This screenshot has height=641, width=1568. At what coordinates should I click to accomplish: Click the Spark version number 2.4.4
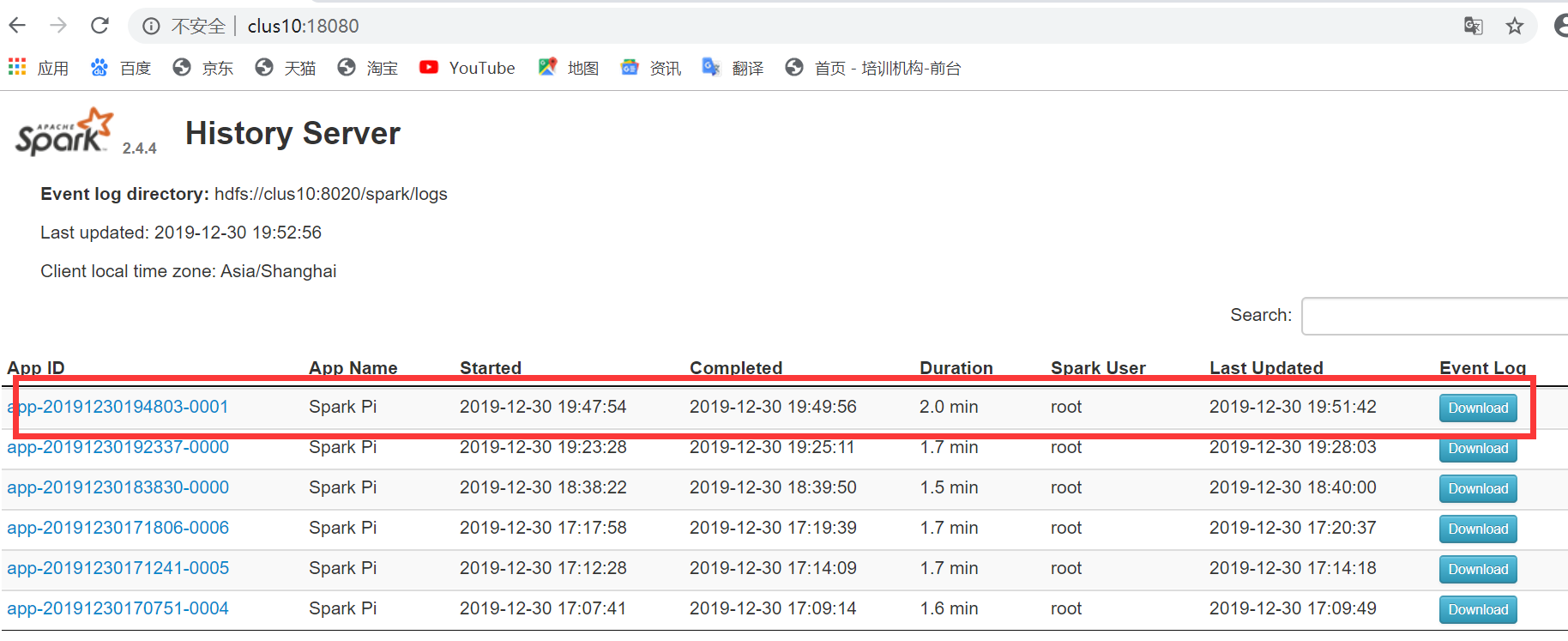(140, 148)
